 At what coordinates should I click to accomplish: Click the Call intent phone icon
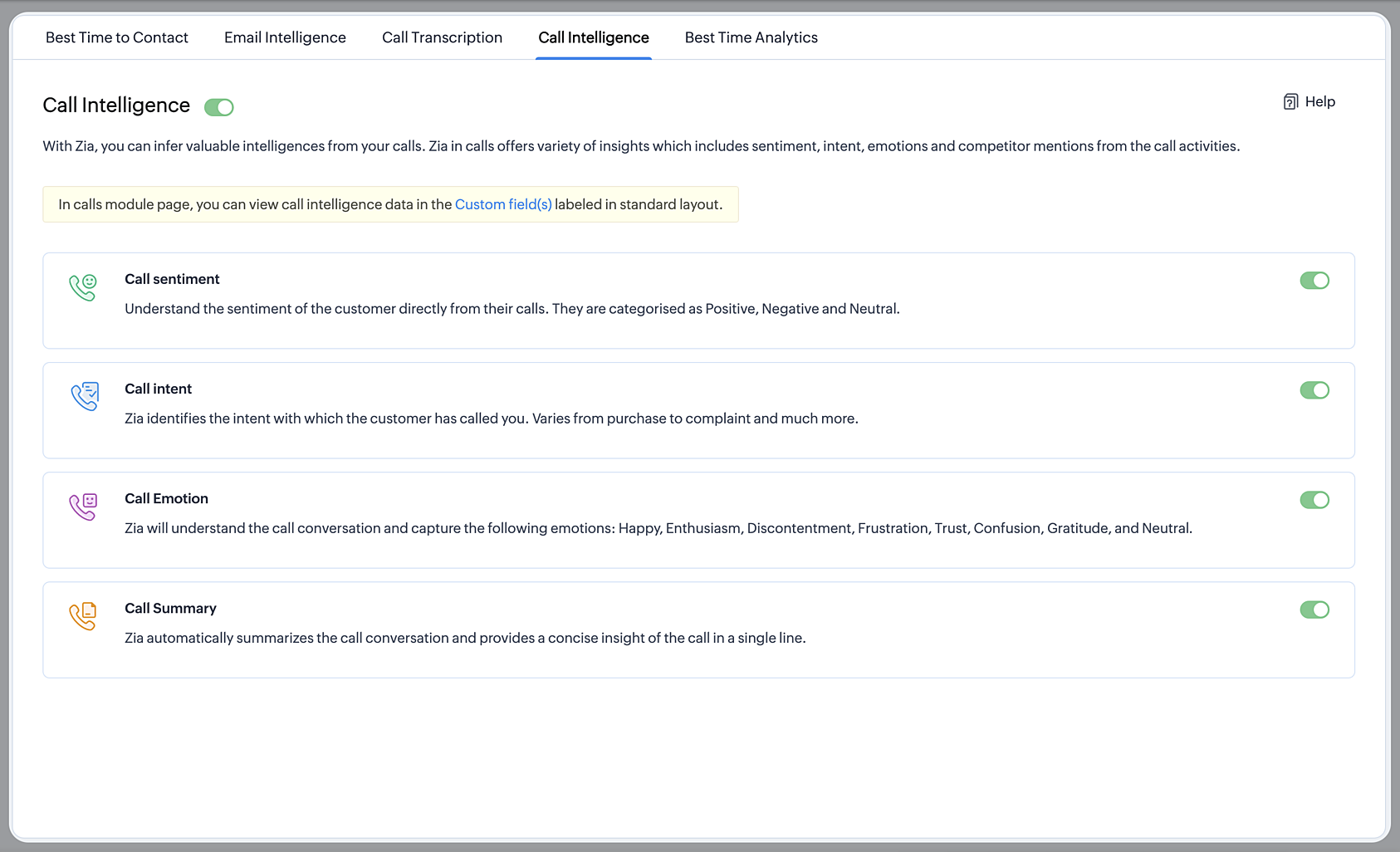(85, 396)
